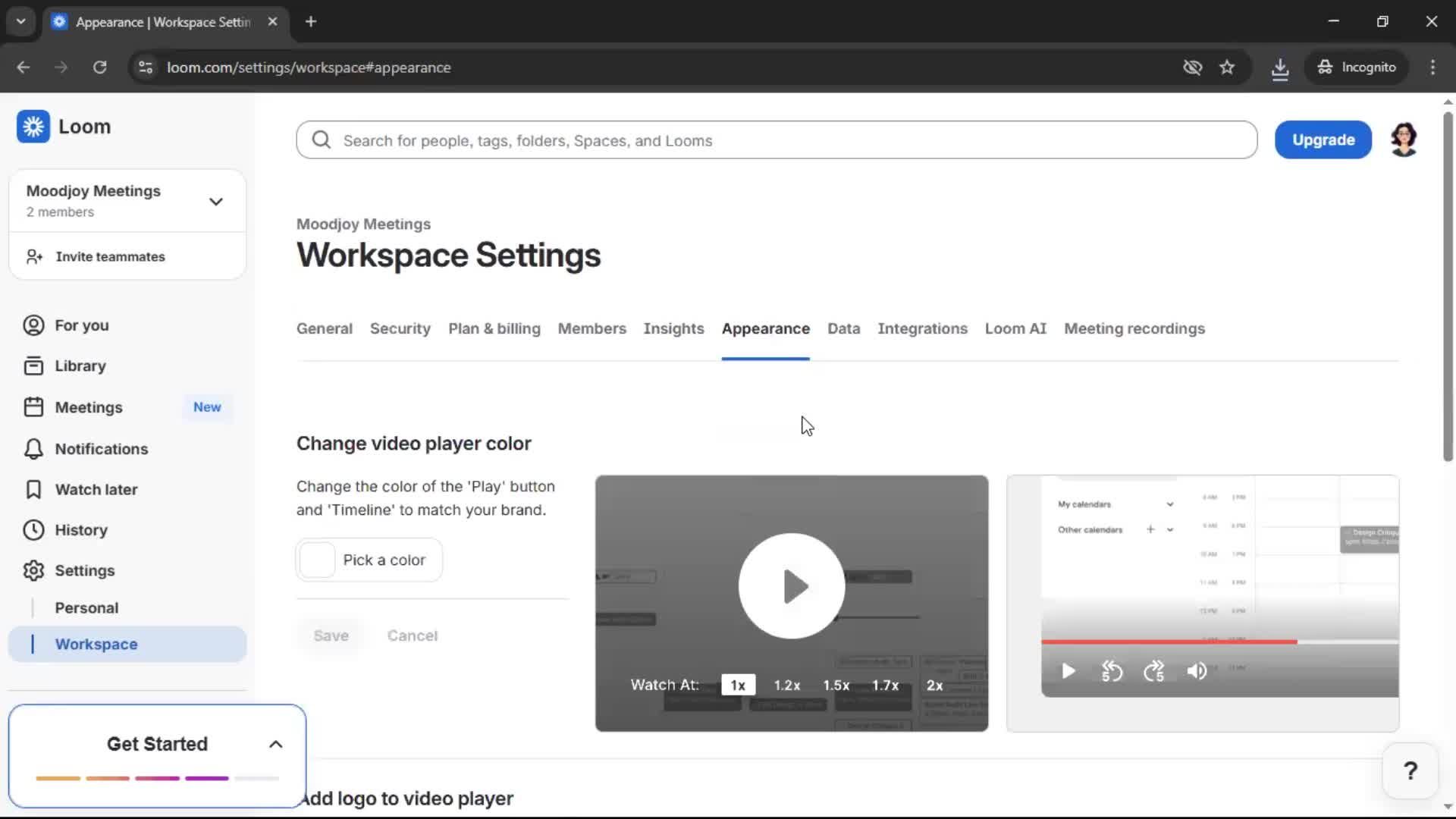
Task: Open the Pick a color swatch
Action: [x=318, y=560]
